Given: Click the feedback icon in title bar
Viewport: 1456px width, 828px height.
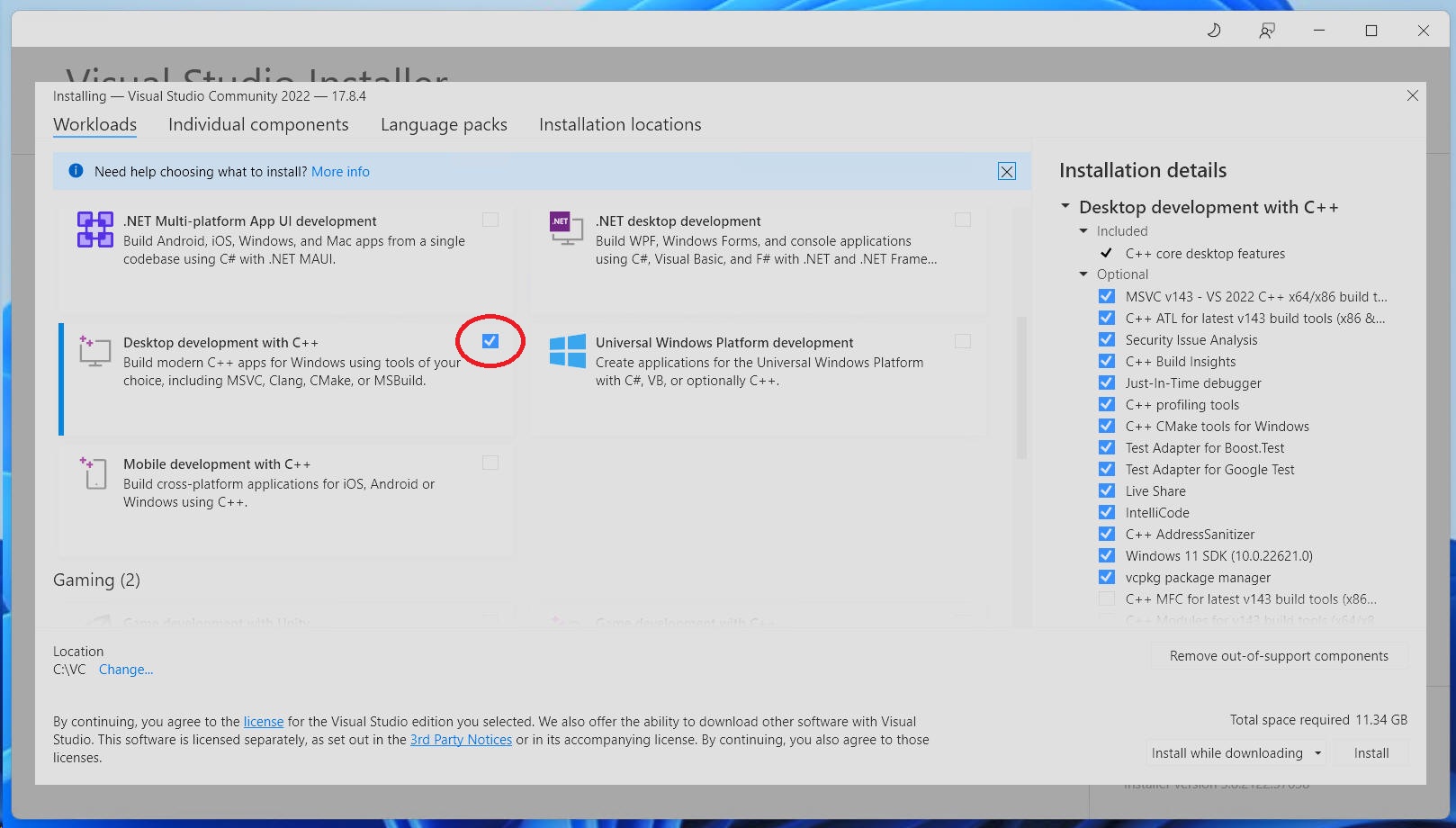Looking at the screenshot, I should click(1267, 31).
